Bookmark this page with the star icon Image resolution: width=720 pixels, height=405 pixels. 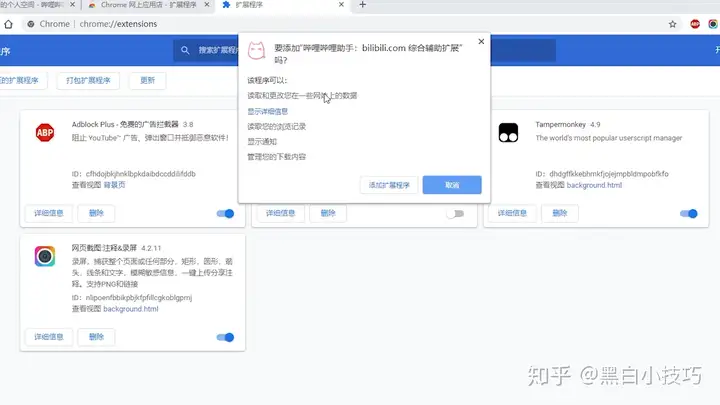tap(672, 24)
